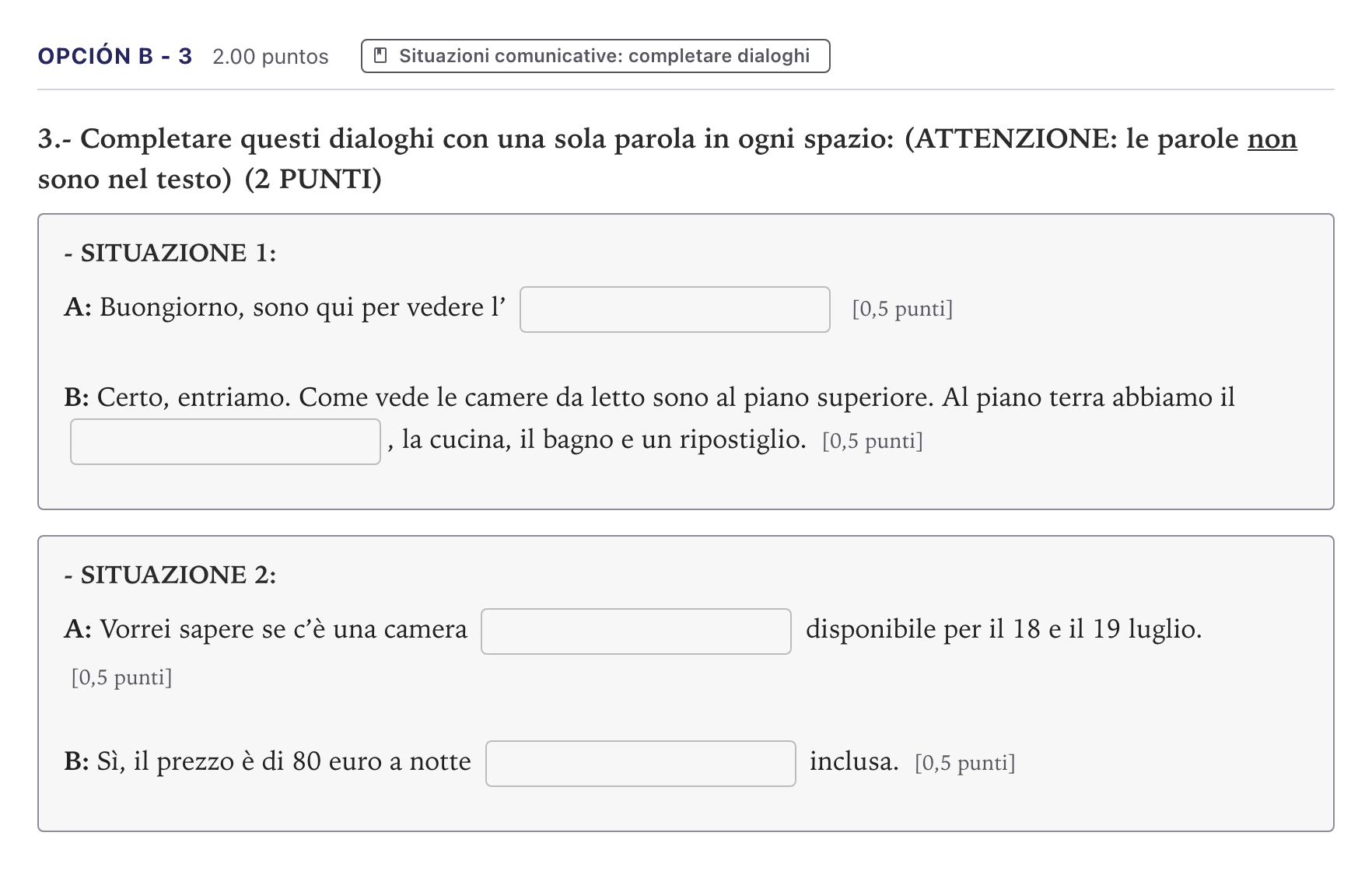The height and width of the screenshot is (871, 1372).
Task: Click the bookmark icon in the Situazioni comunicative tag
Action: tap(380, 56)
